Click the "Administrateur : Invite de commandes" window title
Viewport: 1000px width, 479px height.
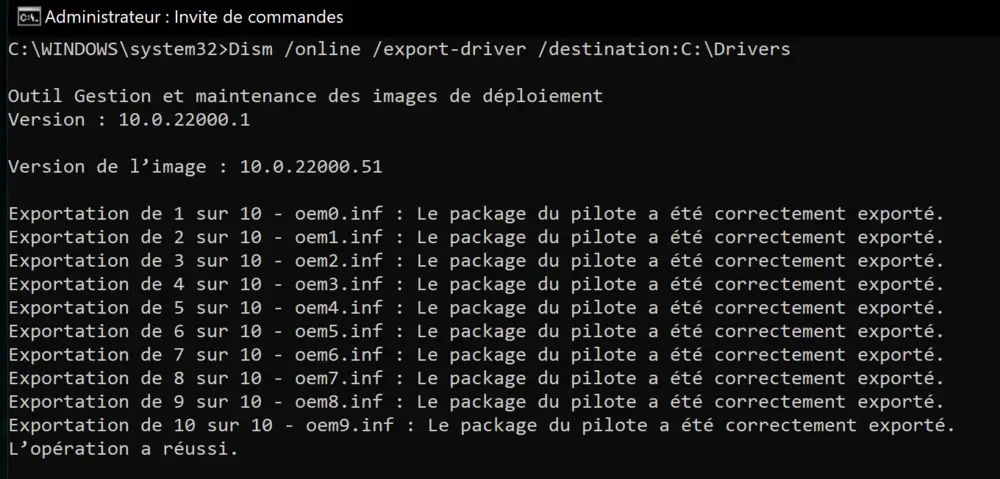click(194, 17)
